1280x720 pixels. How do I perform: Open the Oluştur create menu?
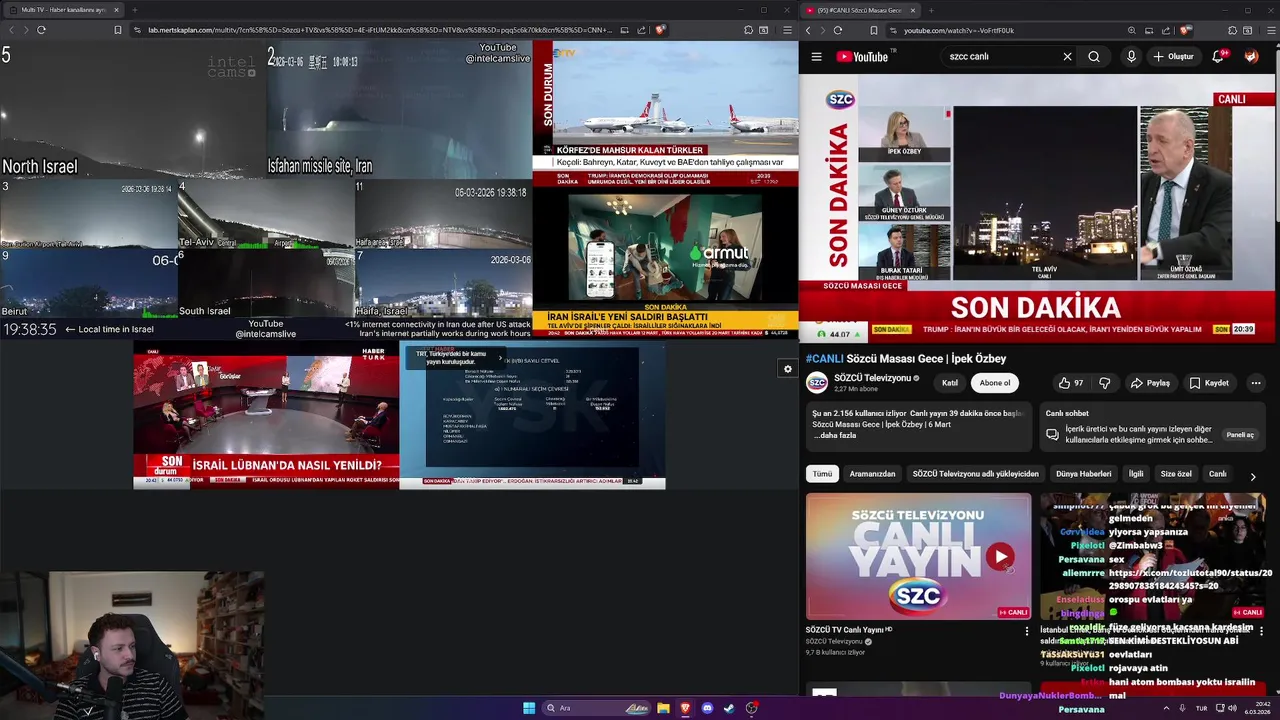click(1173, 57)
